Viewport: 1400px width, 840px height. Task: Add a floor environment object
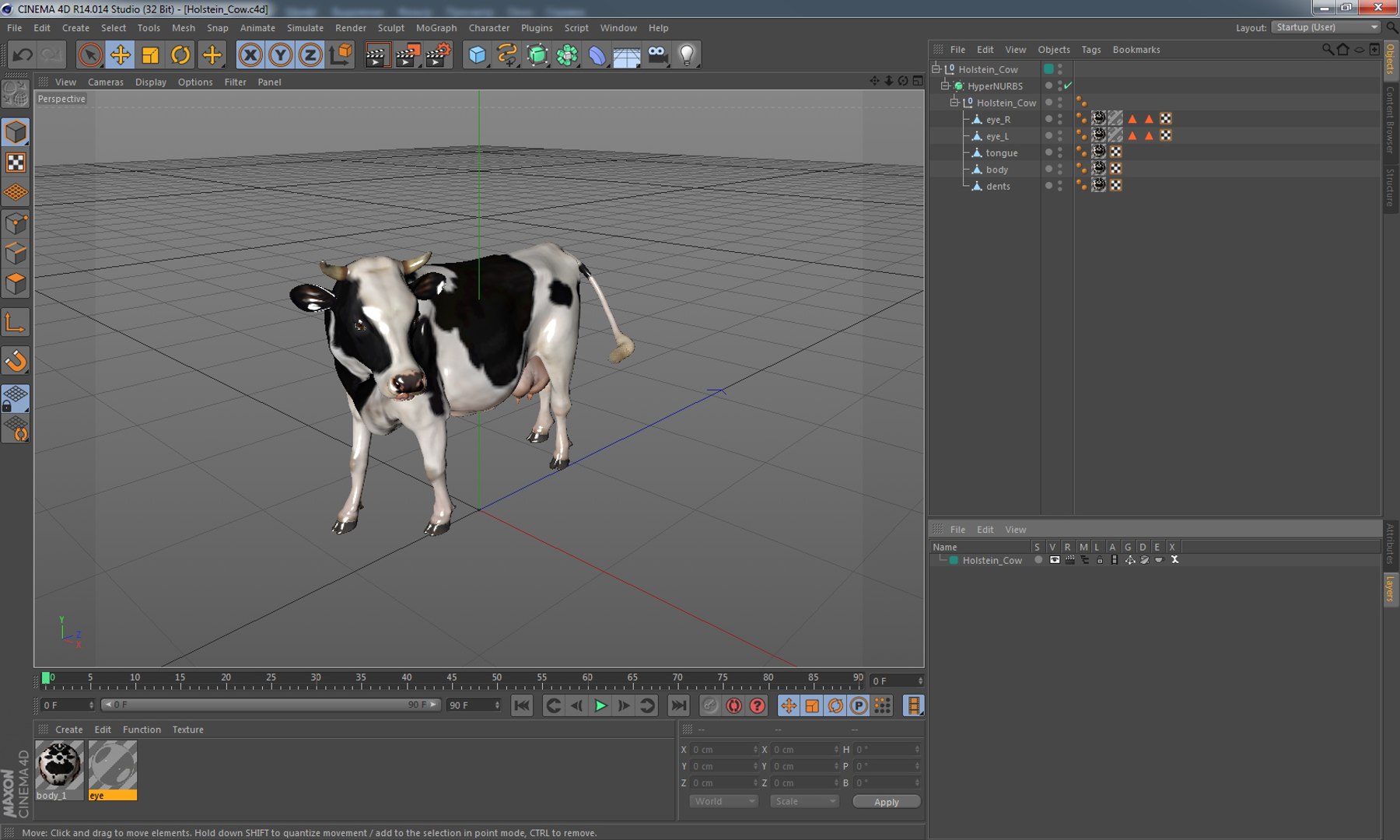(x=627, y=55)
